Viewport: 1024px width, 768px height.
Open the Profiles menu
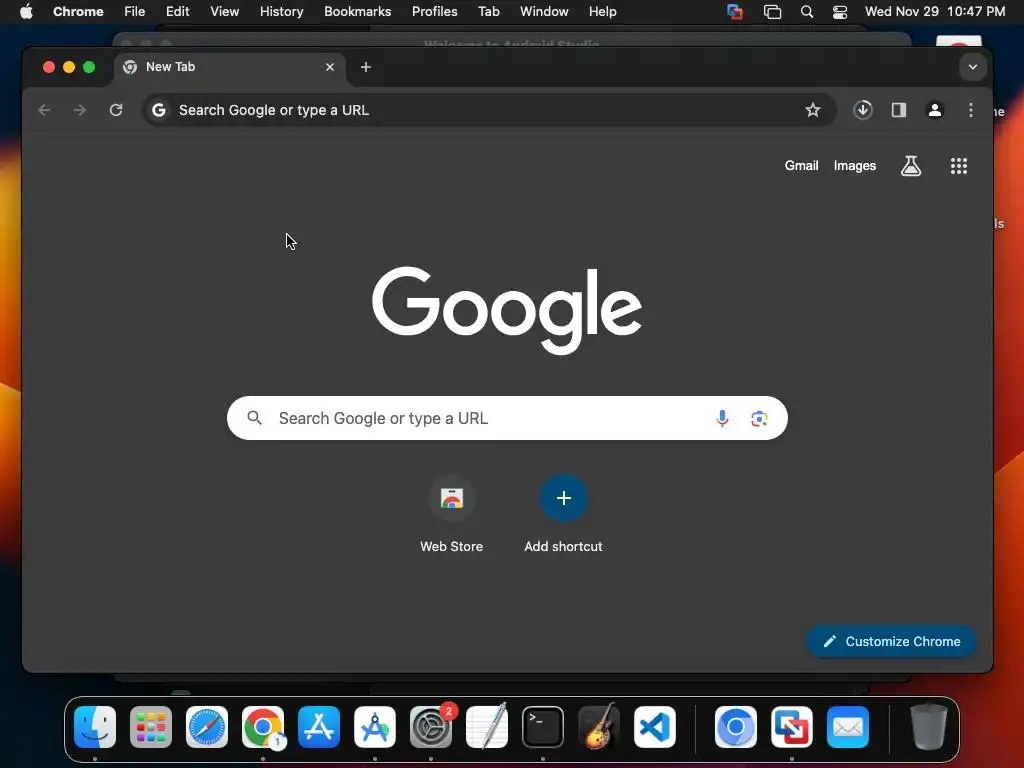point(434,11)
